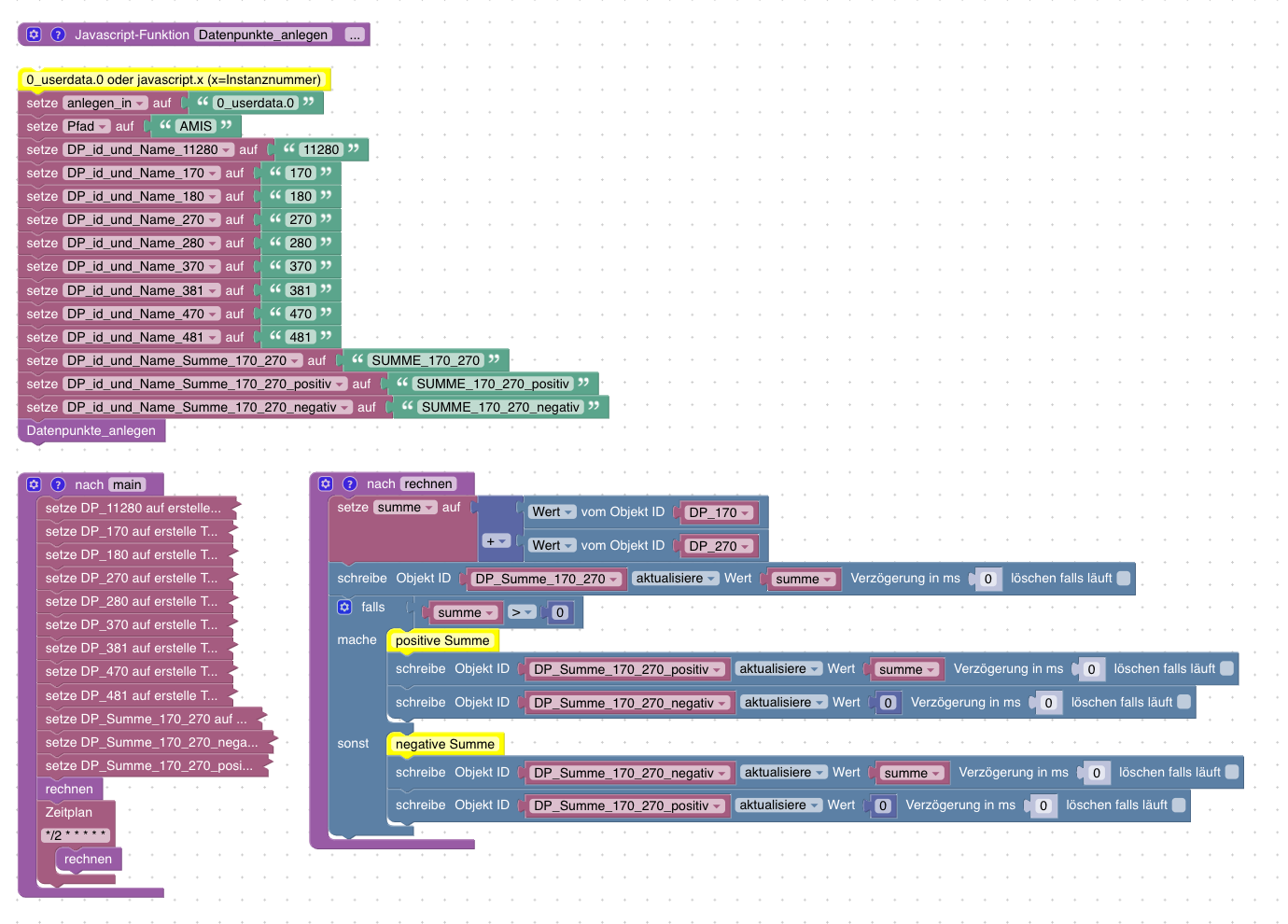1288x924 pixels.
Task: Select rechnen call block inside Zeitplan
Action: [88, 859]
